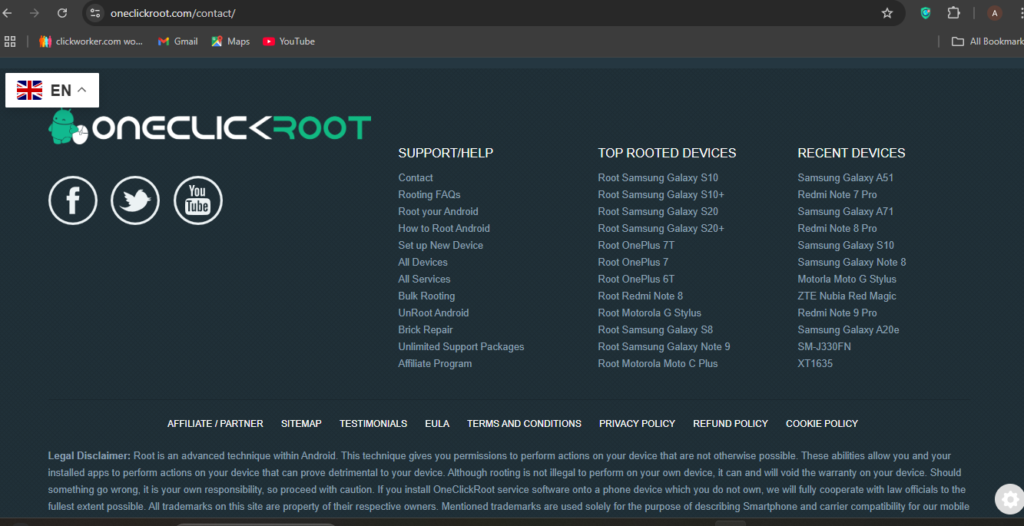Open All Services link

[424, 280]
